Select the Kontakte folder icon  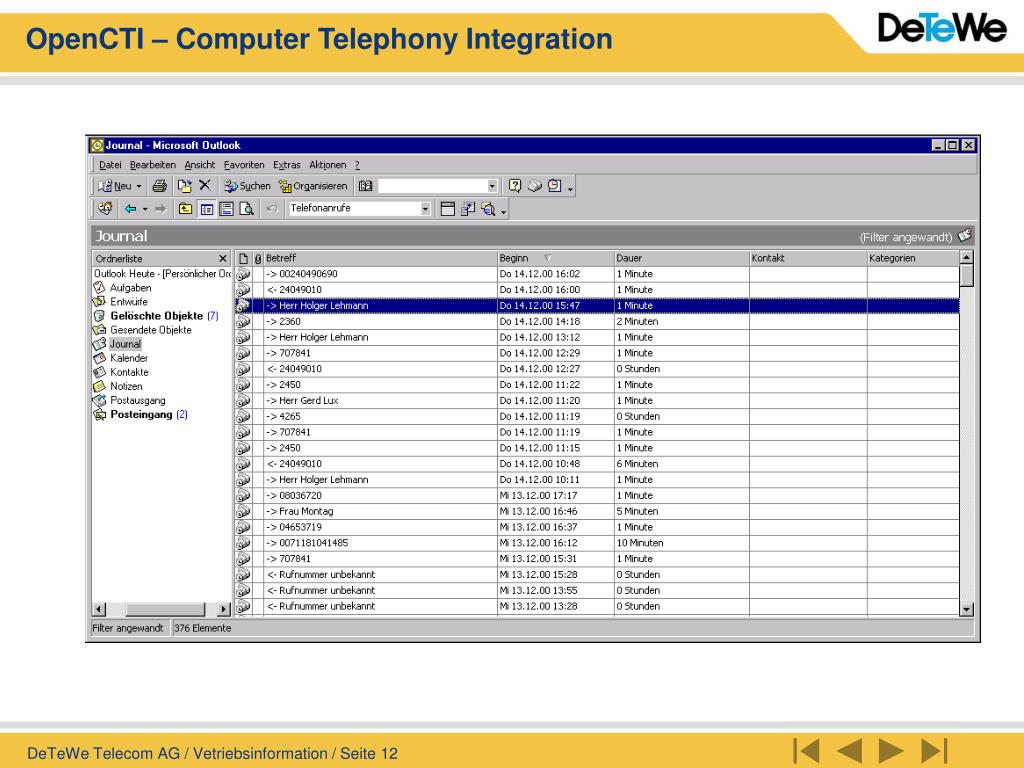coord(99,372)
